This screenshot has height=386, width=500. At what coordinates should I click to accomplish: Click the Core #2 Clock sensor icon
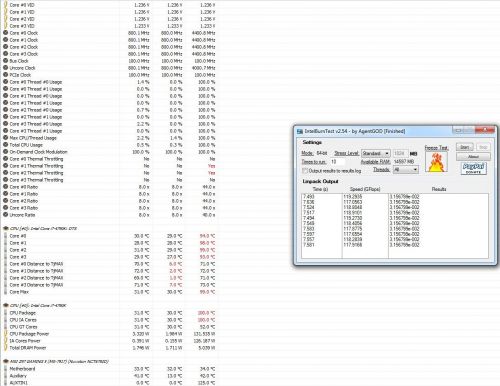click(x=5, y=47)
